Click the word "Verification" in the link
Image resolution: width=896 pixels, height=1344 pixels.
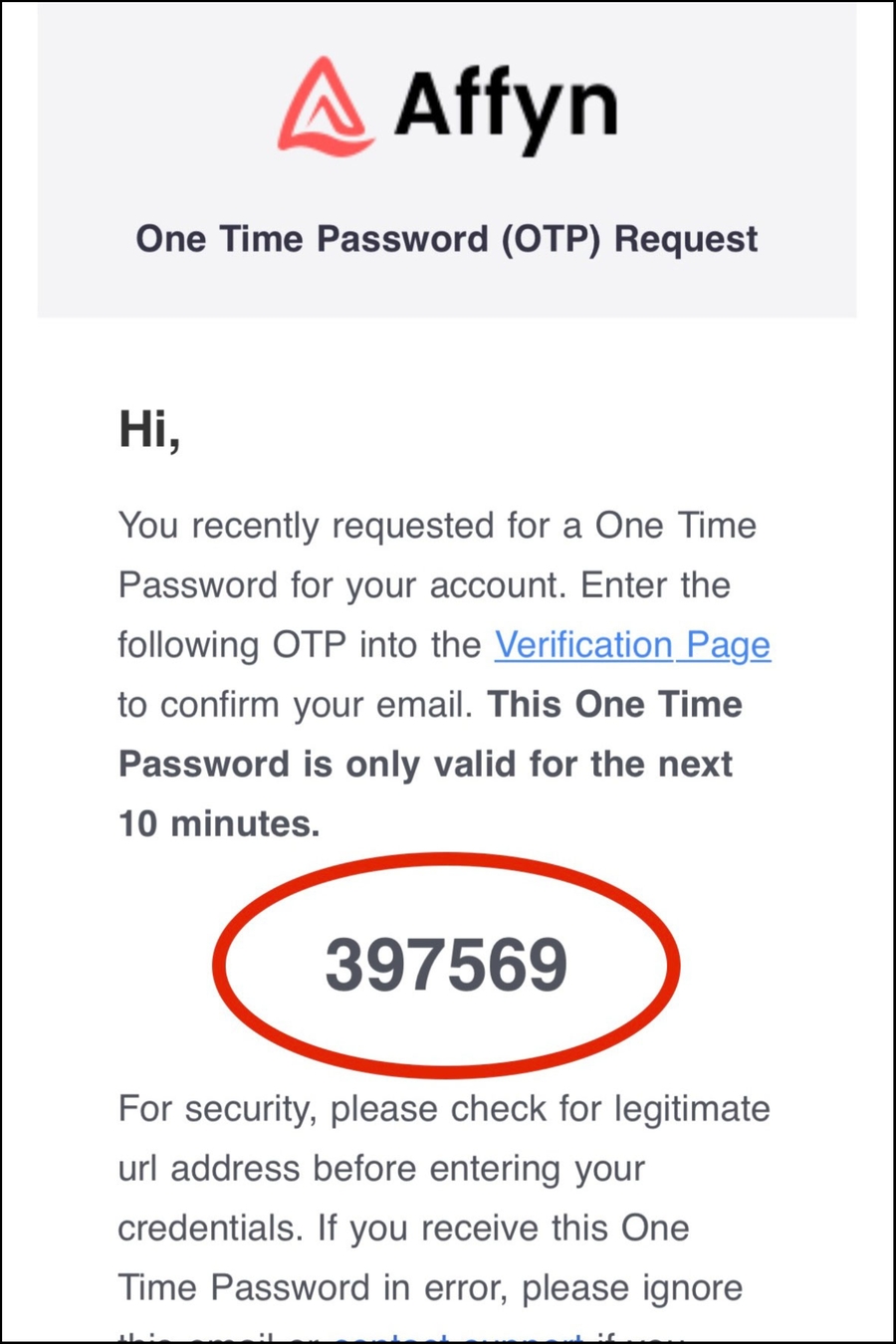click(583, 645)
